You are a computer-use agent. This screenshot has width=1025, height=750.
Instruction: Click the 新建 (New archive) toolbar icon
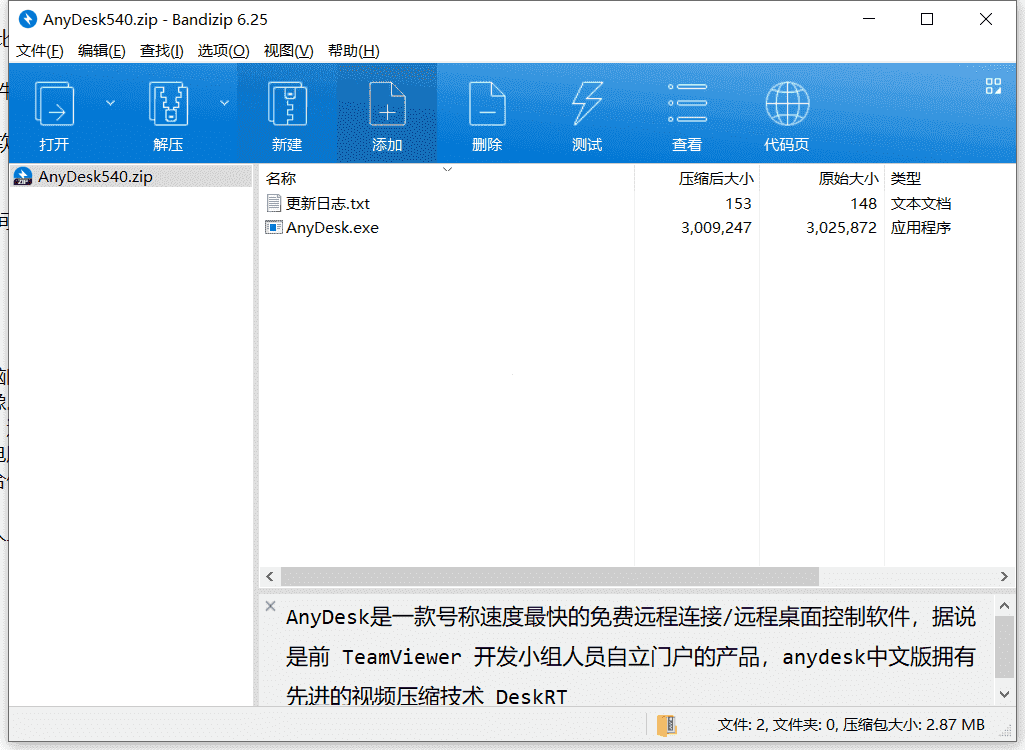click(288, 103)
